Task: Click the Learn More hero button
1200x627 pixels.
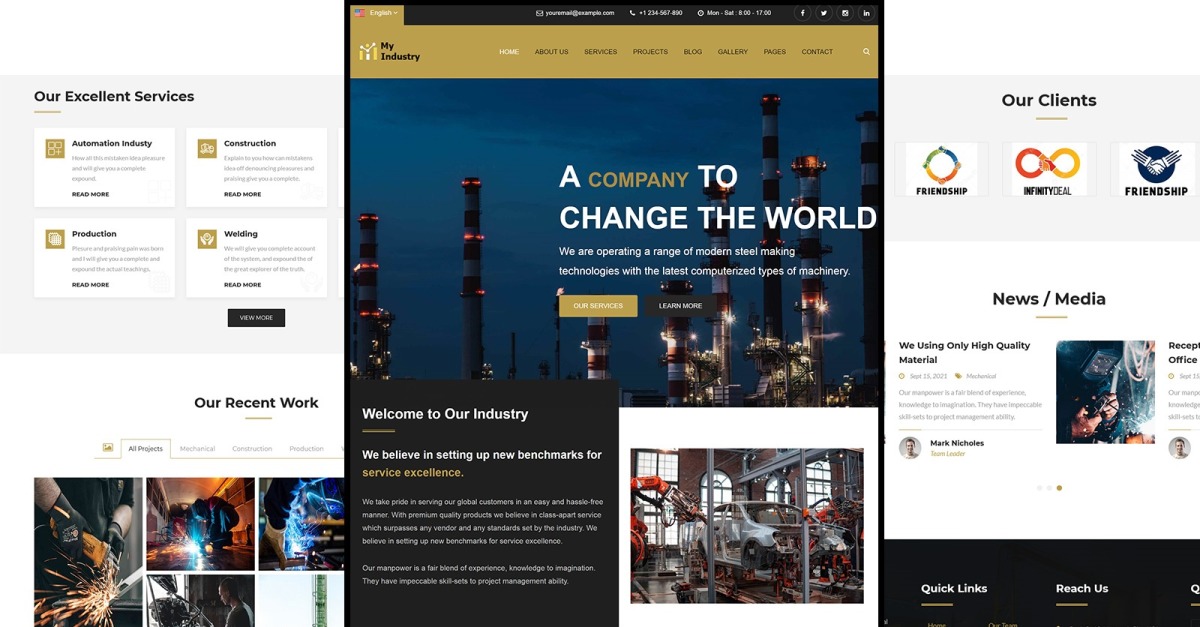Action: (680, 306)
